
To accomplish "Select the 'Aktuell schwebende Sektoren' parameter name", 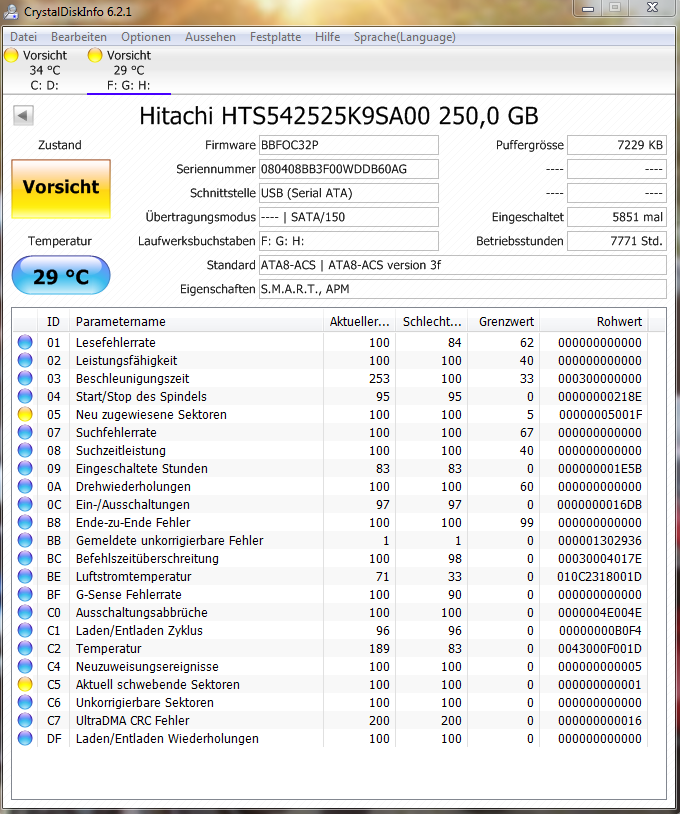I will click(158, 684).
